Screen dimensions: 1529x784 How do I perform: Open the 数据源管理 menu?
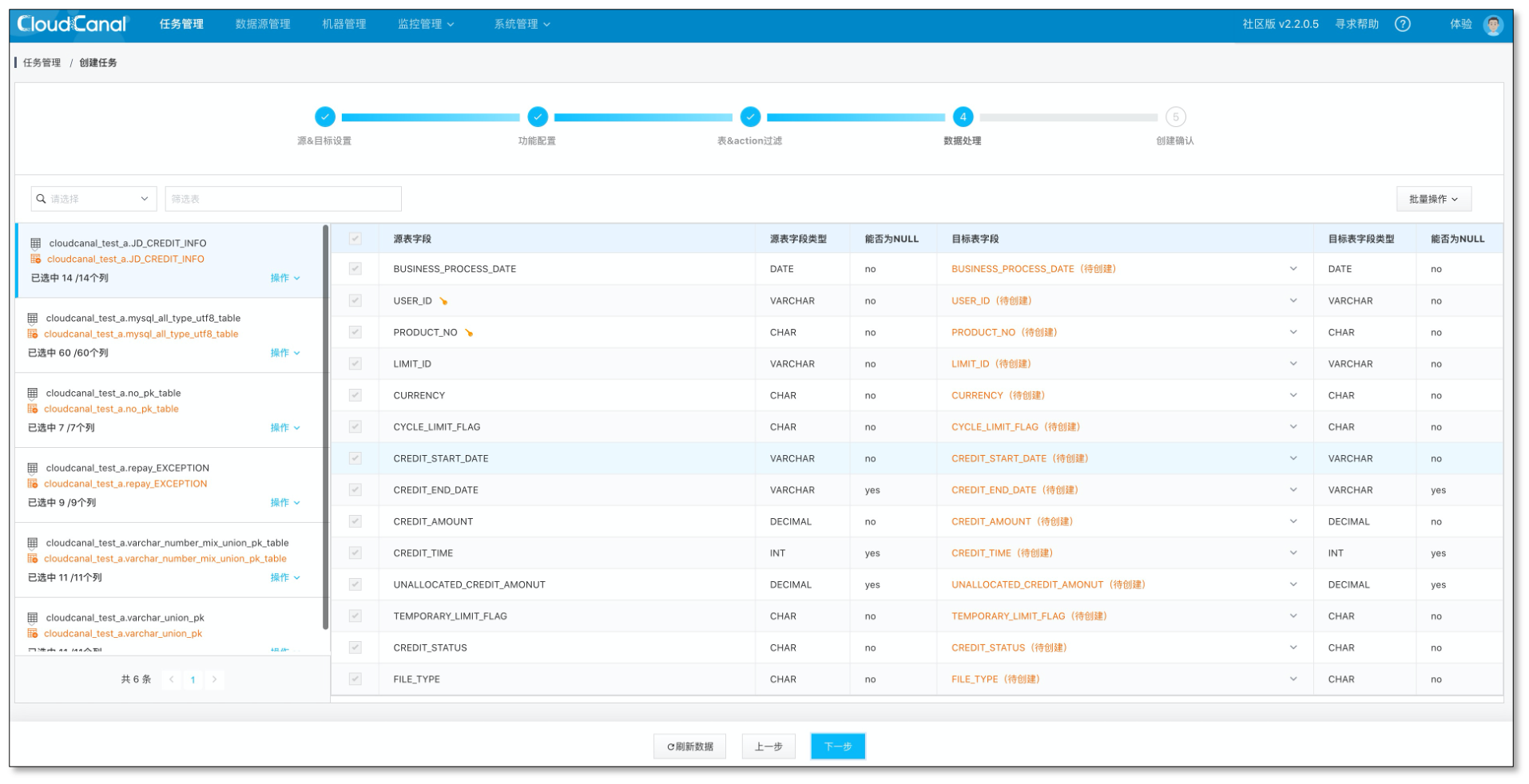coord(263,24)
